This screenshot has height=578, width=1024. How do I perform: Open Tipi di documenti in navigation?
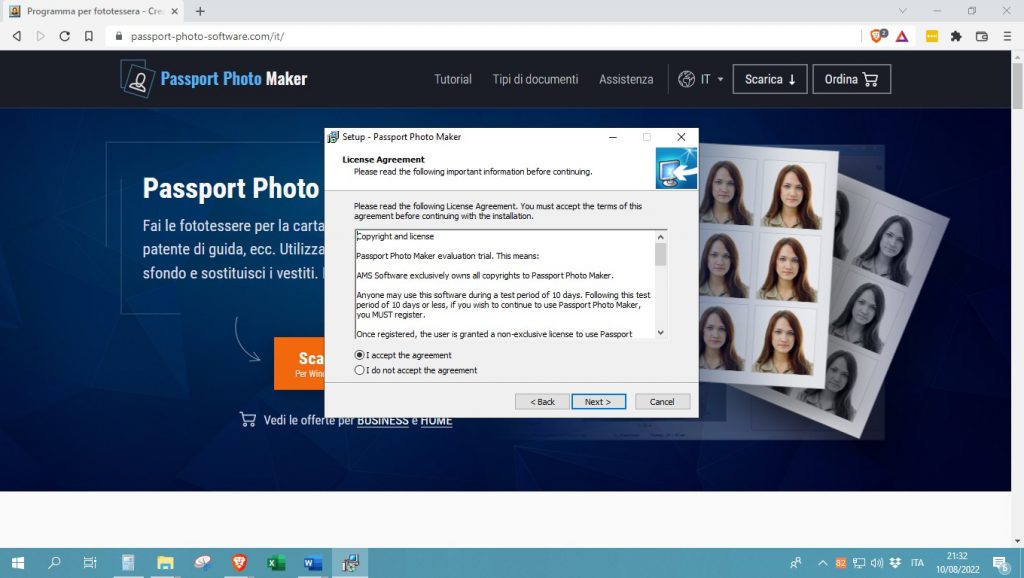tap(535, 79)
